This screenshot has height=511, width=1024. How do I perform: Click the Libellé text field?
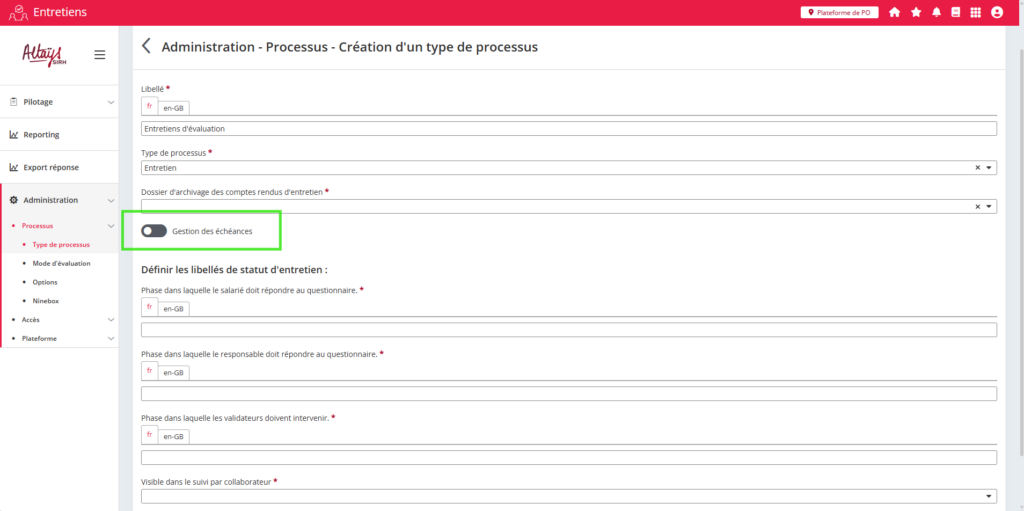click(x=568, y=128)
